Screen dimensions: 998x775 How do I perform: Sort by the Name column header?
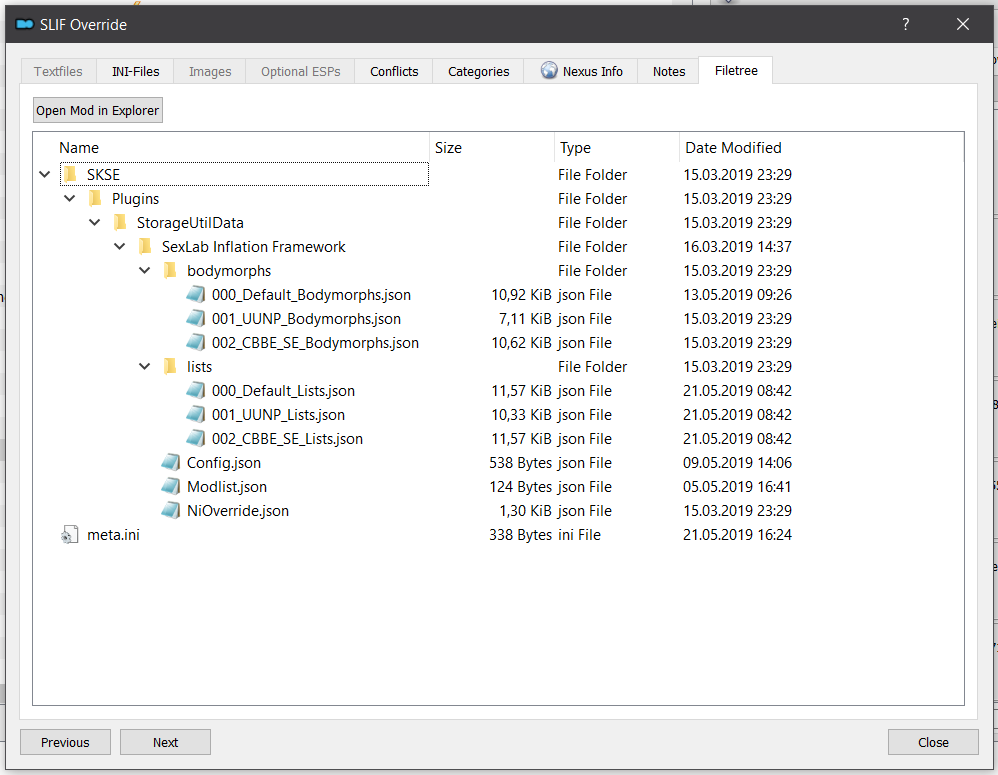79,148
